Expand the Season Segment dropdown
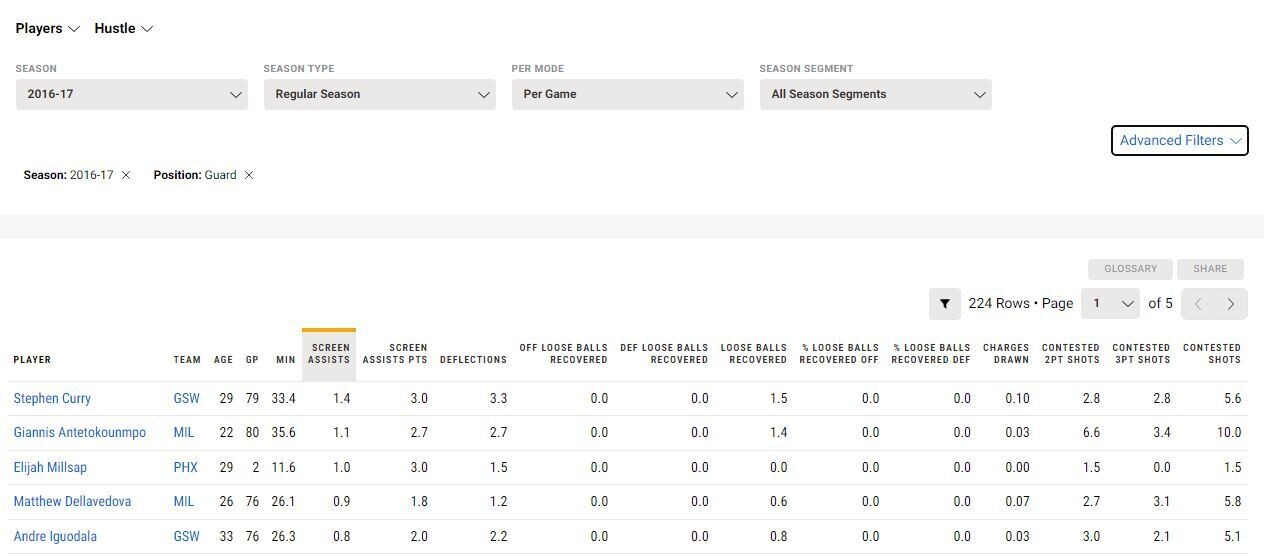This screenshot has width=1264, height=556. (x=876, y=94)
